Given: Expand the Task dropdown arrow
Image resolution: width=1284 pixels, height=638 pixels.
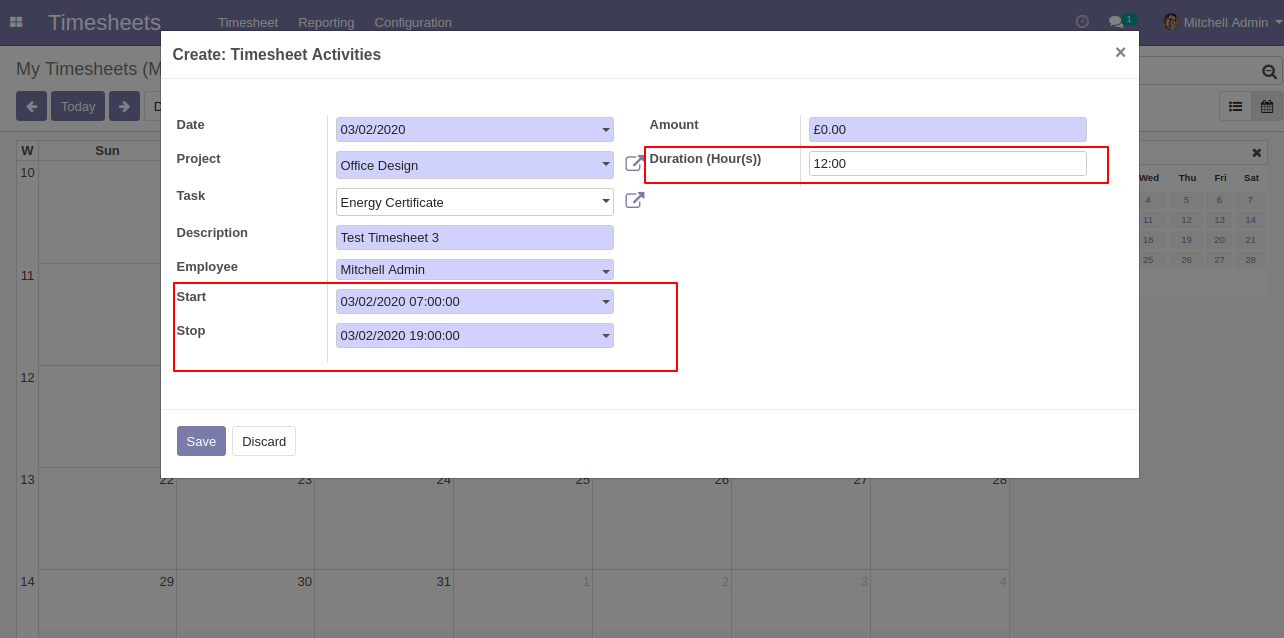Looking at the screenshot, I should tap(606, 202).
